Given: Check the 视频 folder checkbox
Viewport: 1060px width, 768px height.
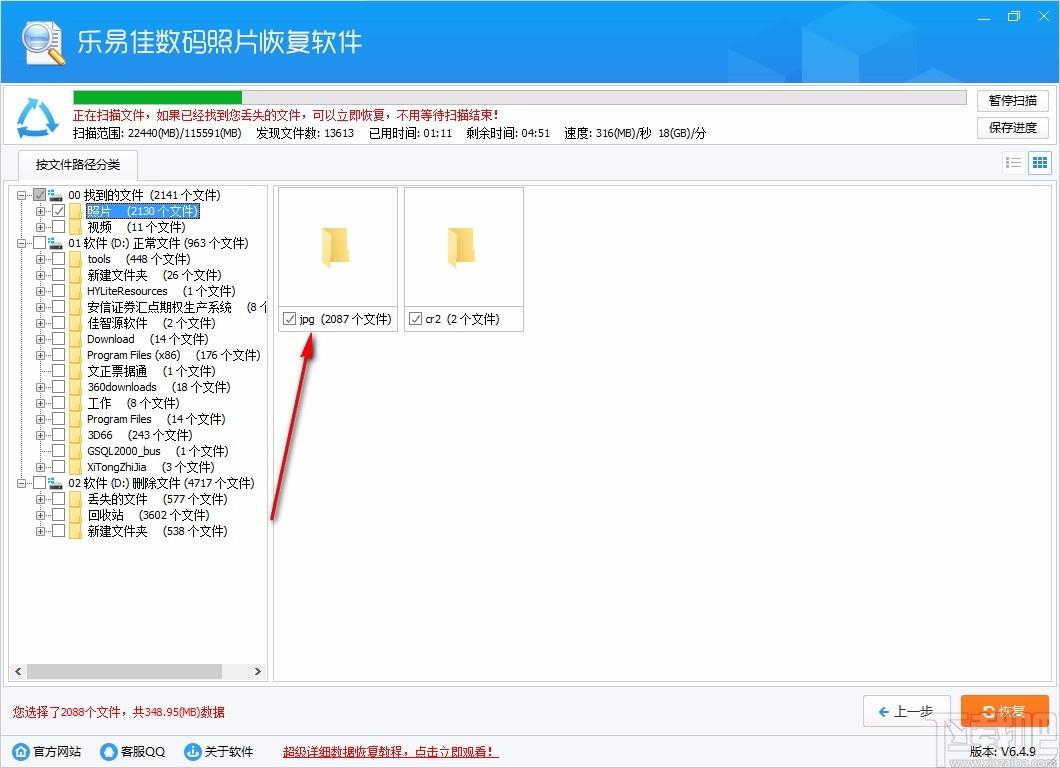Looking at the screenshot, I should (x=59, y=227).
